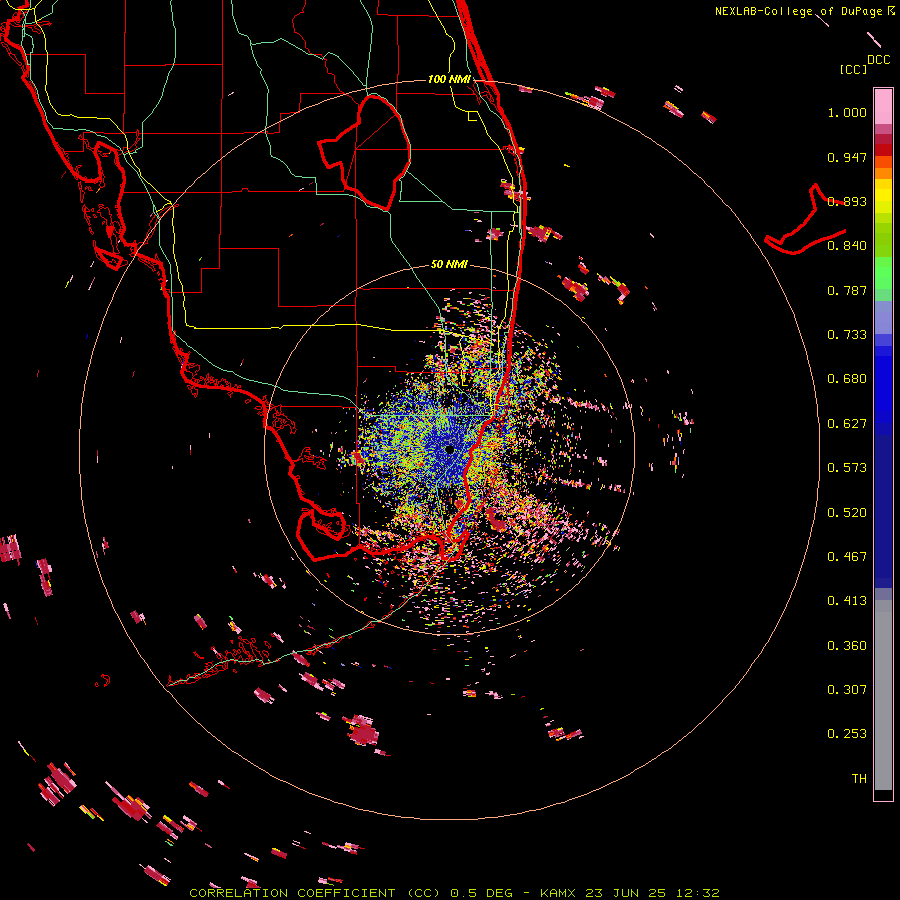The height and width of the screenshot is (900, 900).
Task: Select the 0.520 color scale value
Action: click(x=847, y=513)
